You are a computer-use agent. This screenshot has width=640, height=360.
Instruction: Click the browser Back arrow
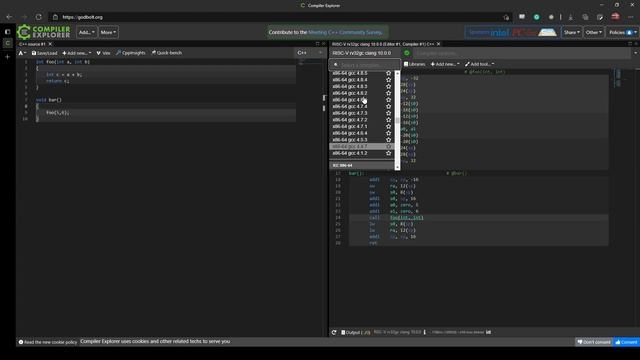(9, 17)
